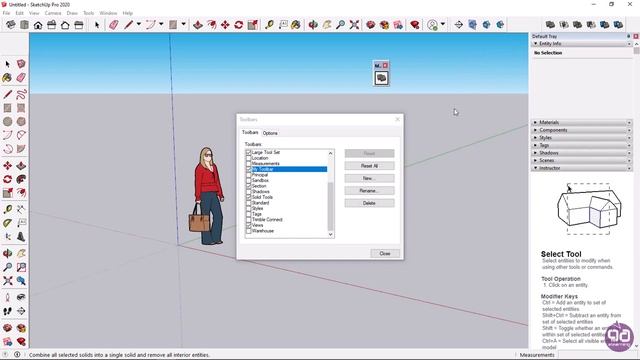Close the Toolbars dialog with Close button
This screenshot has height=360, width=640.
click(385, 253)
